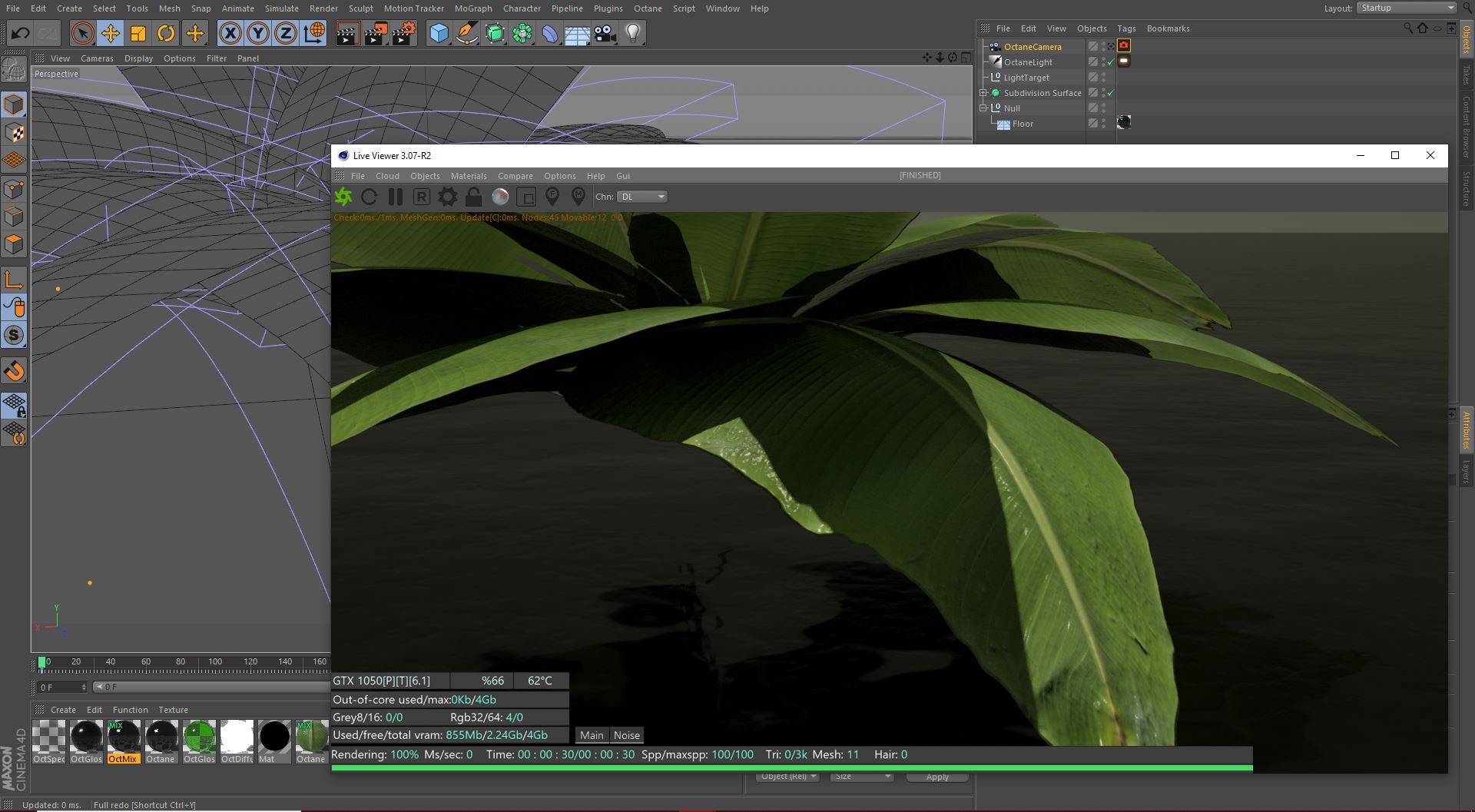Open Materials menu in Live Viewer
1475x812 pixels.
tap(469, 176)
